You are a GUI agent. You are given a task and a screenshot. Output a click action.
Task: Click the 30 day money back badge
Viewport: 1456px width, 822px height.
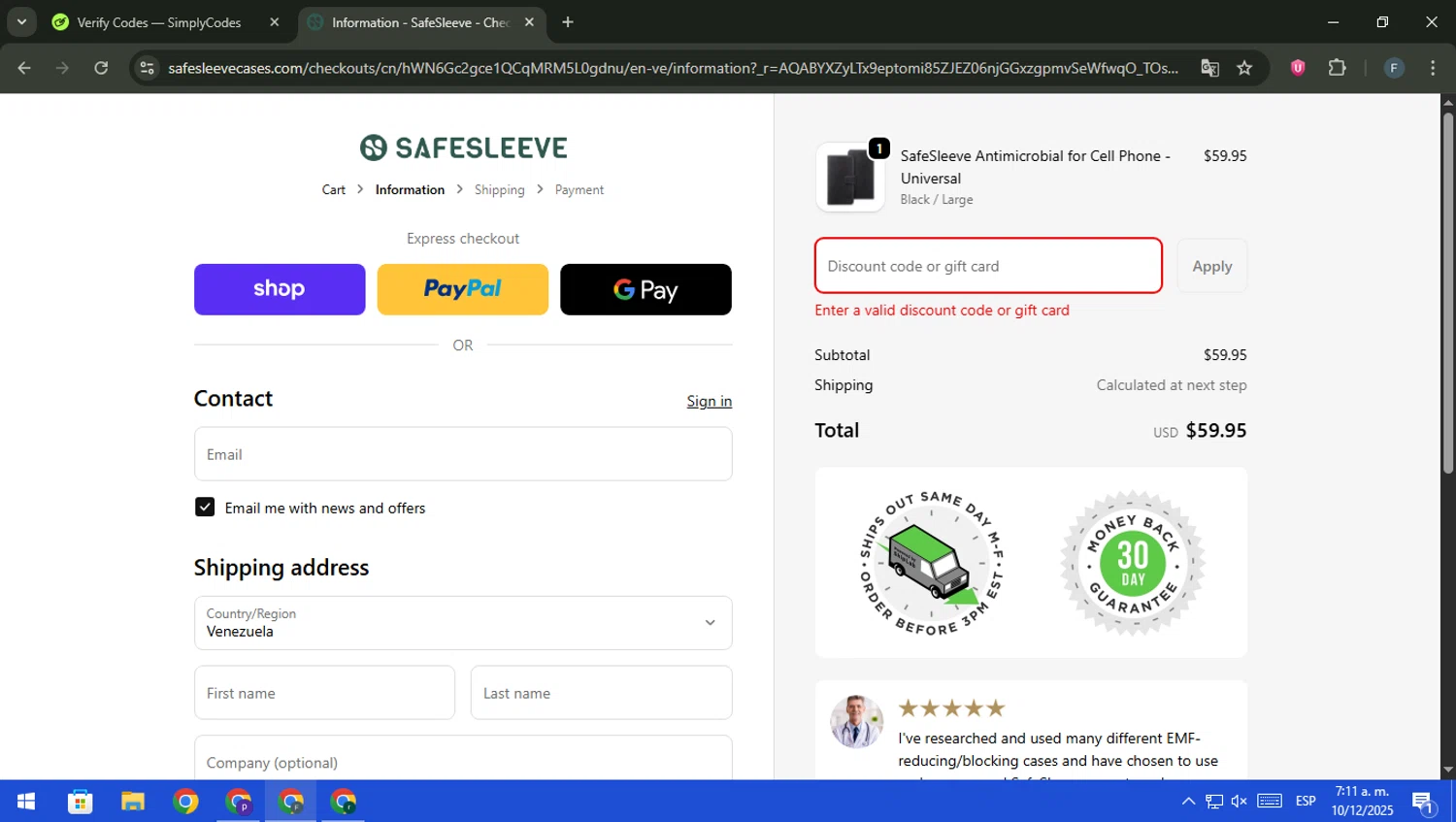tap(1133, 563)
